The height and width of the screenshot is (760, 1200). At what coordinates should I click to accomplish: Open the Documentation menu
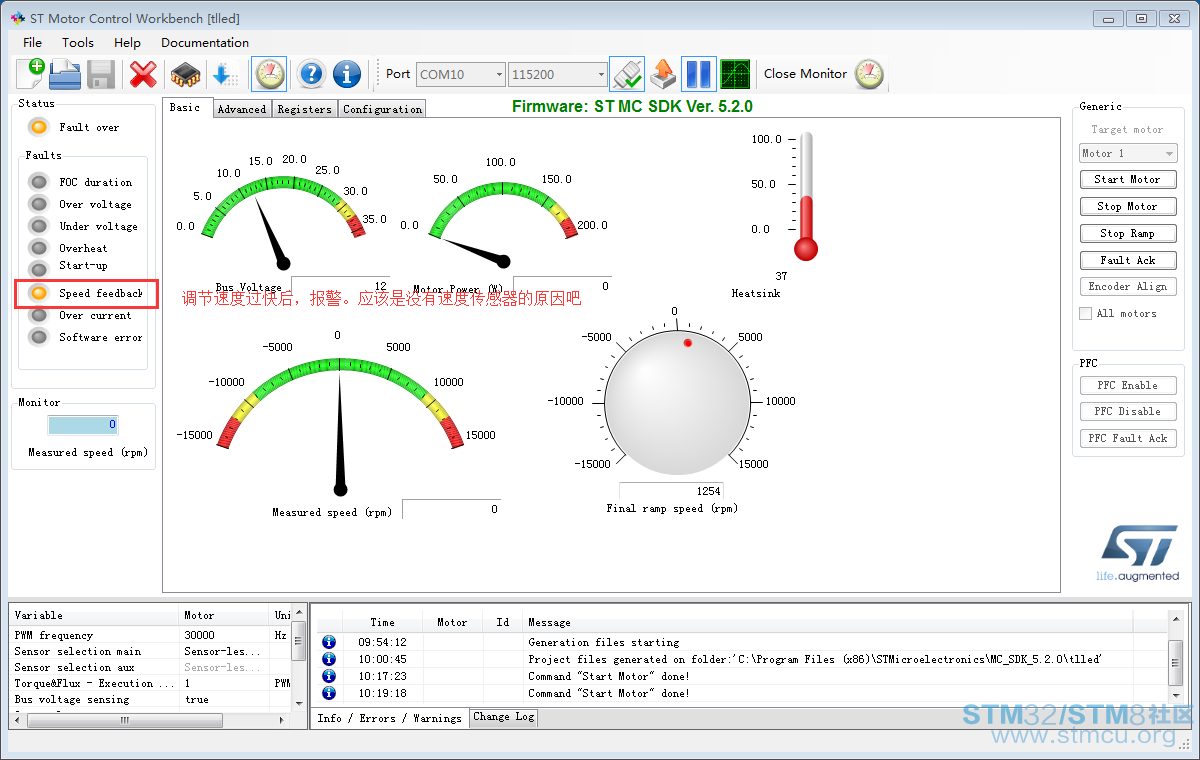205,42
